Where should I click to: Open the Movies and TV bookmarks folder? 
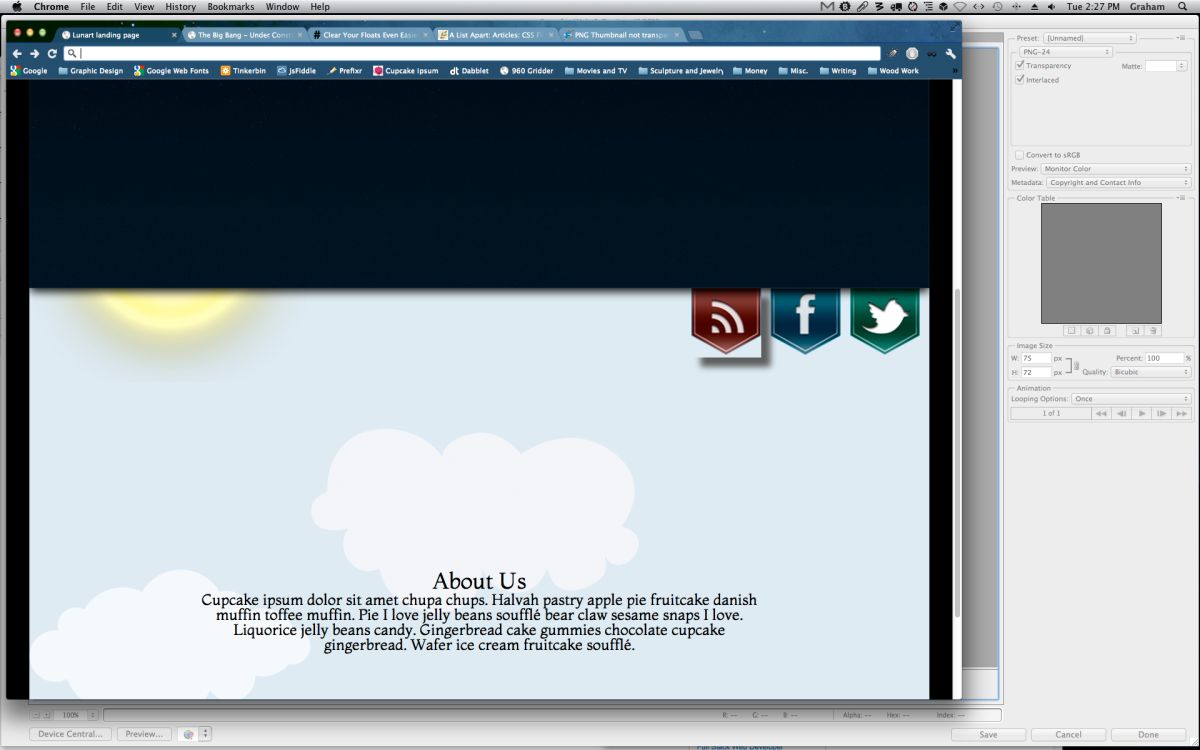coord(596,71)
